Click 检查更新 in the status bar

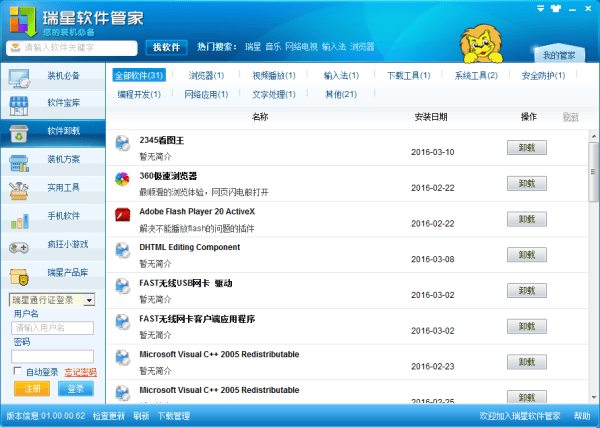109,416
